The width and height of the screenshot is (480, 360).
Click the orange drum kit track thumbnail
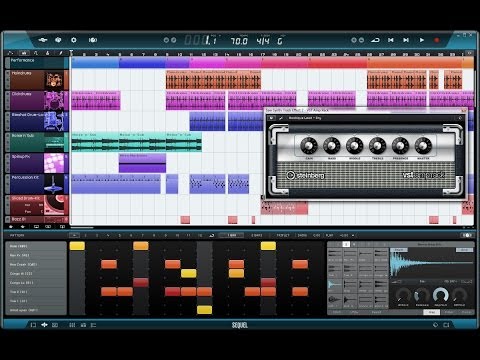tap(54, 80)
